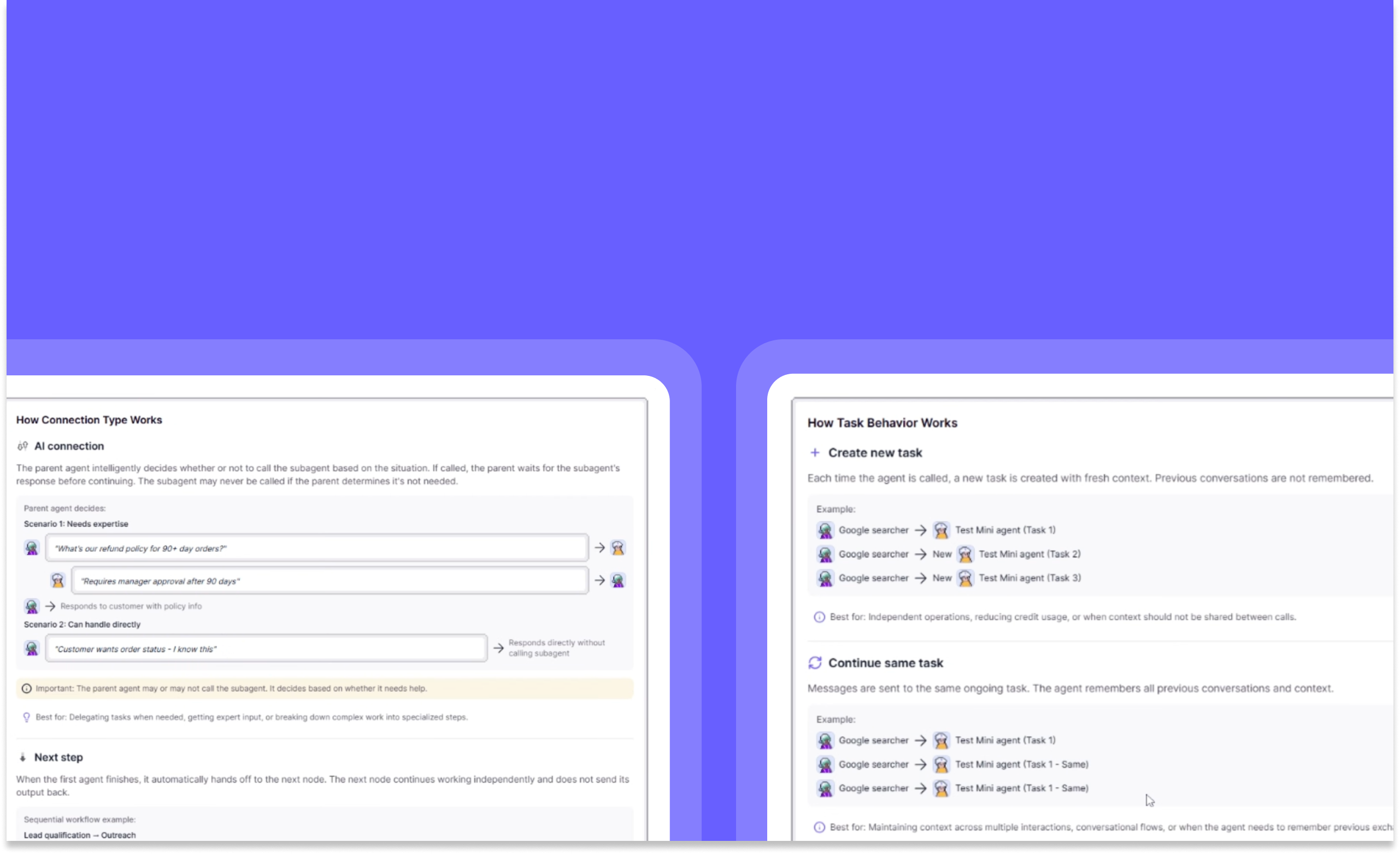Click the refresh icon beside Continue same task

(x=815, y=663)
